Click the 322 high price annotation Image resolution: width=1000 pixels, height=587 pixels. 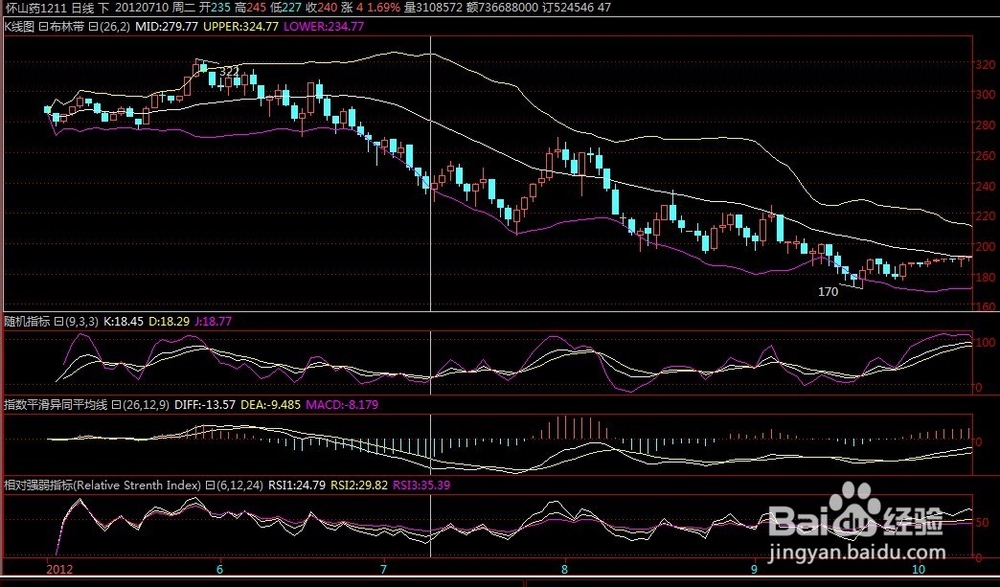point(228,72)
